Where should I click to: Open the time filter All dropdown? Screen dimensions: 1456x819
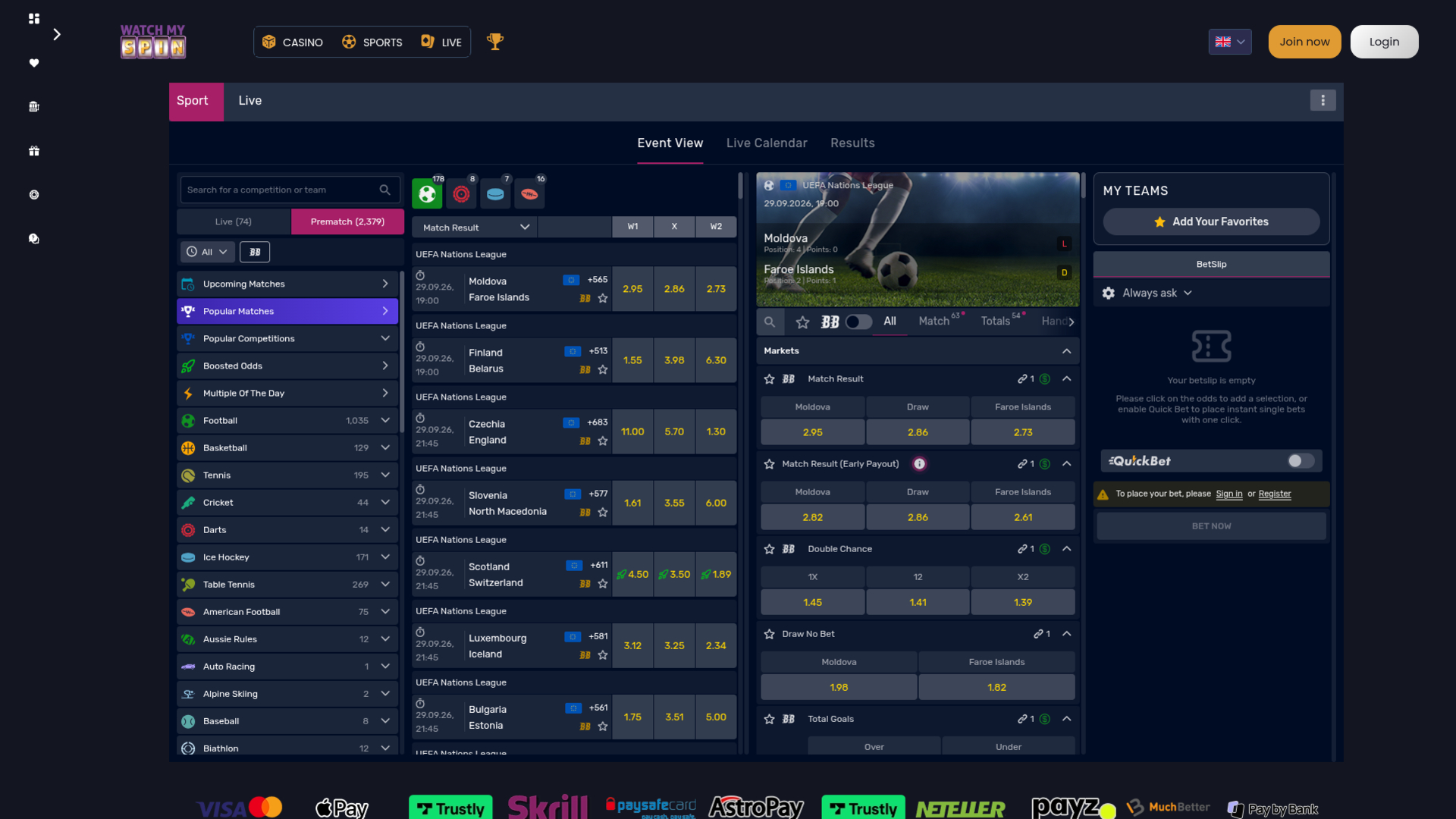pos(206,252)
